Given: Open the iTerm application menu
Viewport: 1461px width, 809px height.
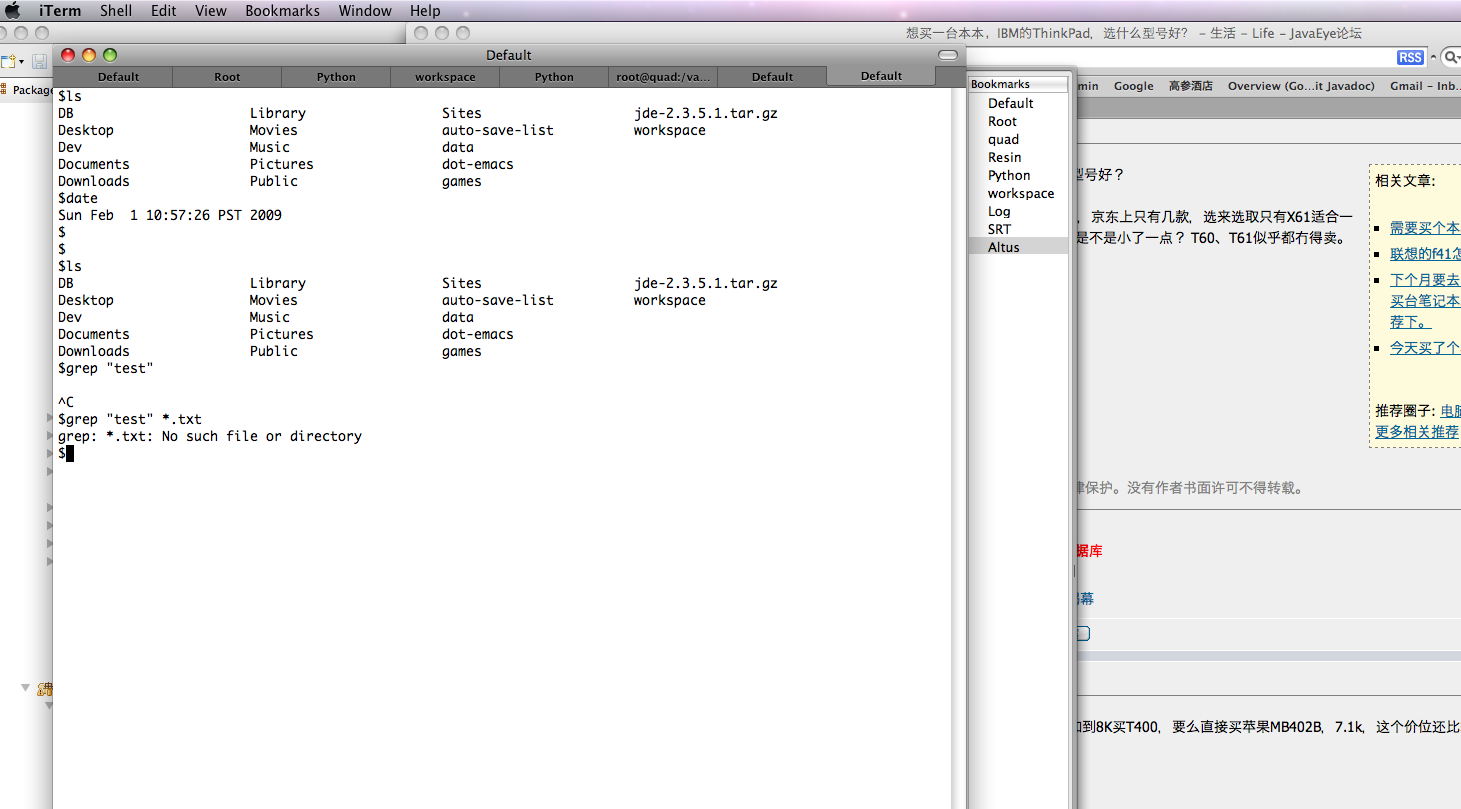Looking at the screenshot, I should coord(59,11).
